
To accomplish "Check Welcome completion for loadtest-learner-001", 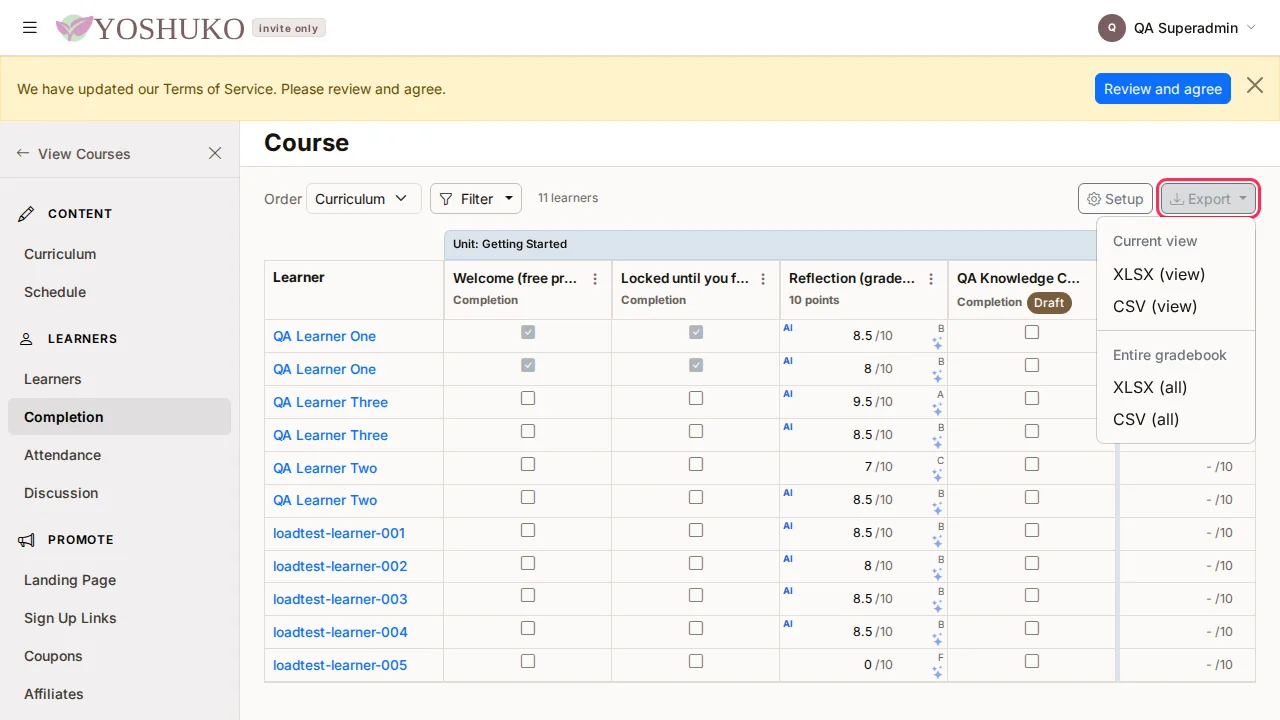I will 528,530.
